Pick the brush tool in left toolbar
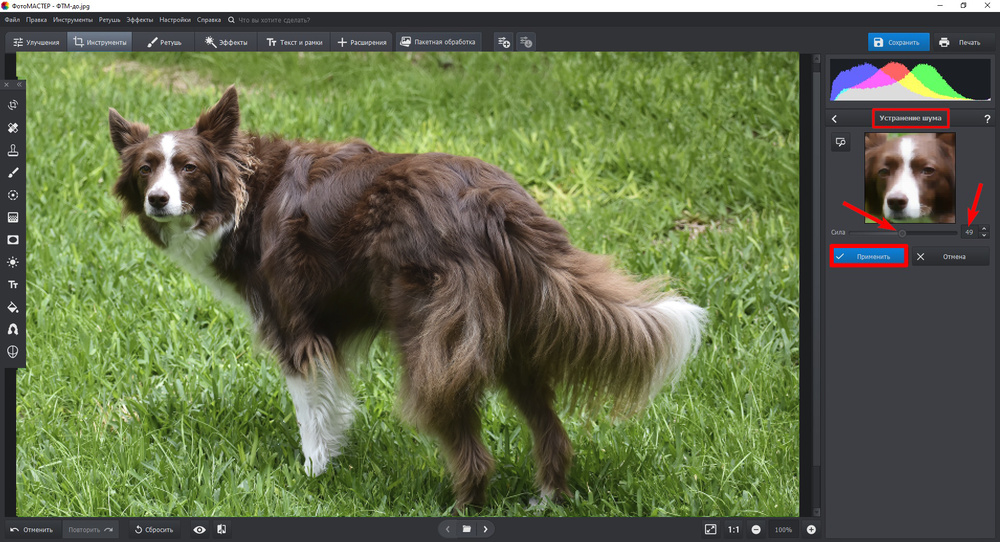 click(x=13, y=173)
